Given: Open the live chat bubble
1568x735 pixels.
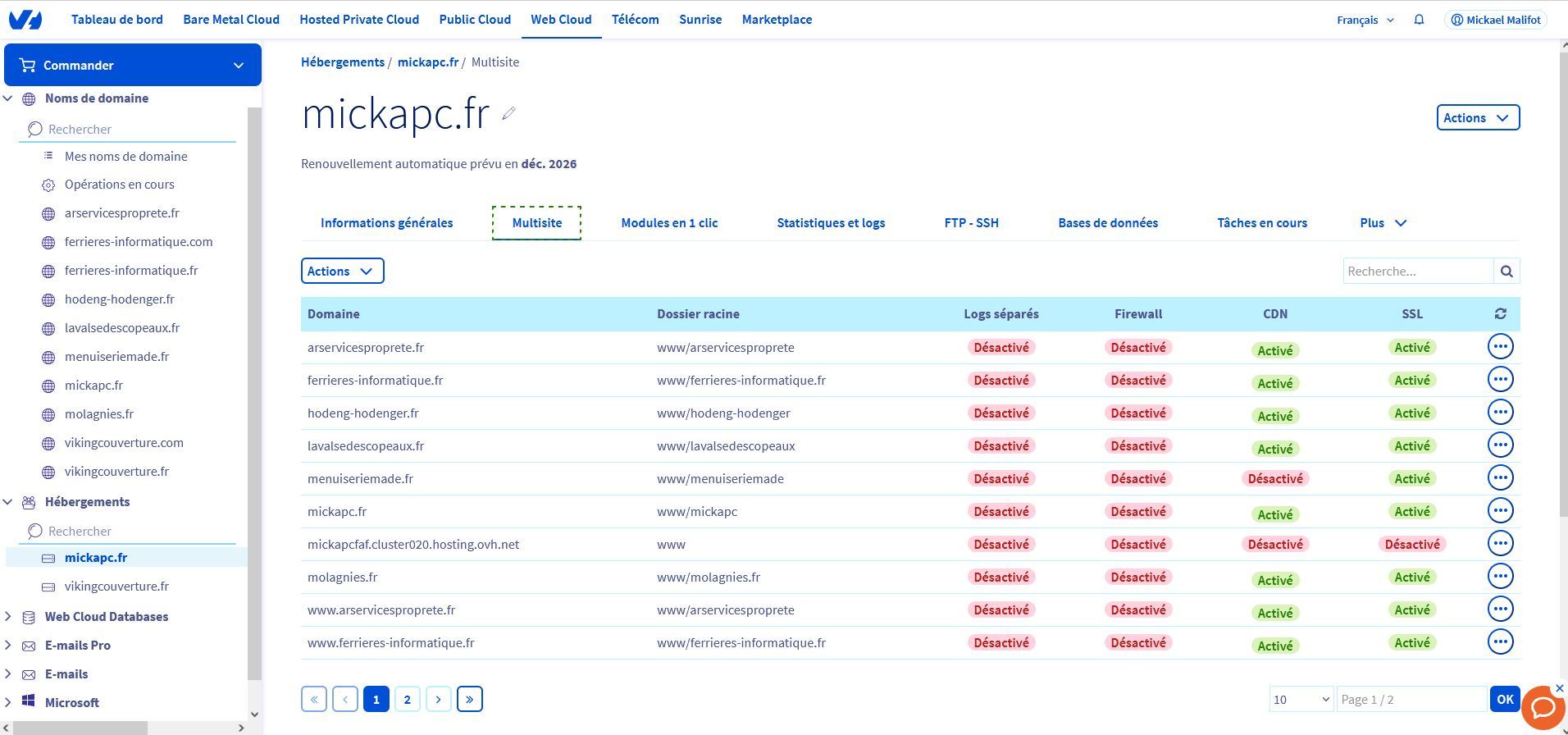Looking at the screenshot, I should tap(1543, 708).
